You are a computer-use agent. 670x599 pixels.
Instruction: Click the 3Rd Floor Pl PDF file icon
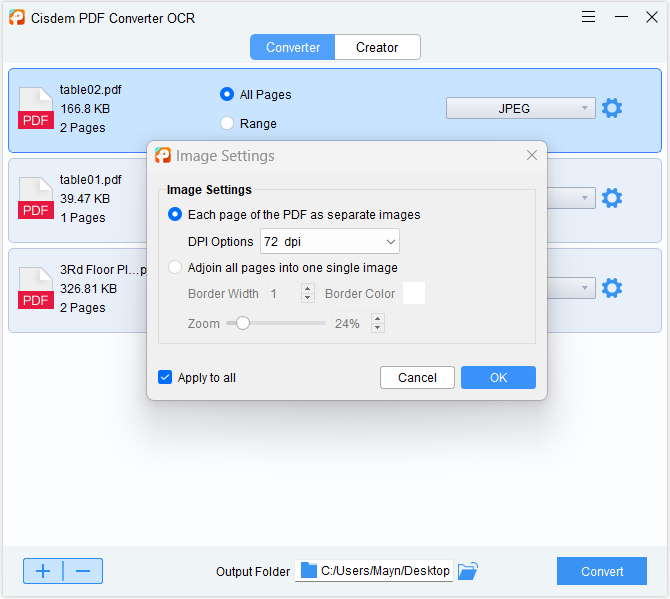(x=36, y=288)
